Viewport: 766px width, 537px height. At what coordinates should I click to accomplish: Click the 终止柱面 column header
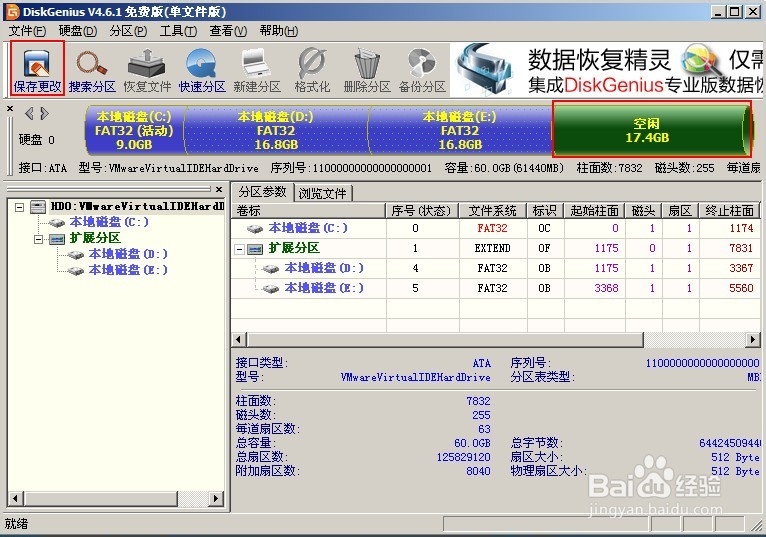(x=730, y=211)
